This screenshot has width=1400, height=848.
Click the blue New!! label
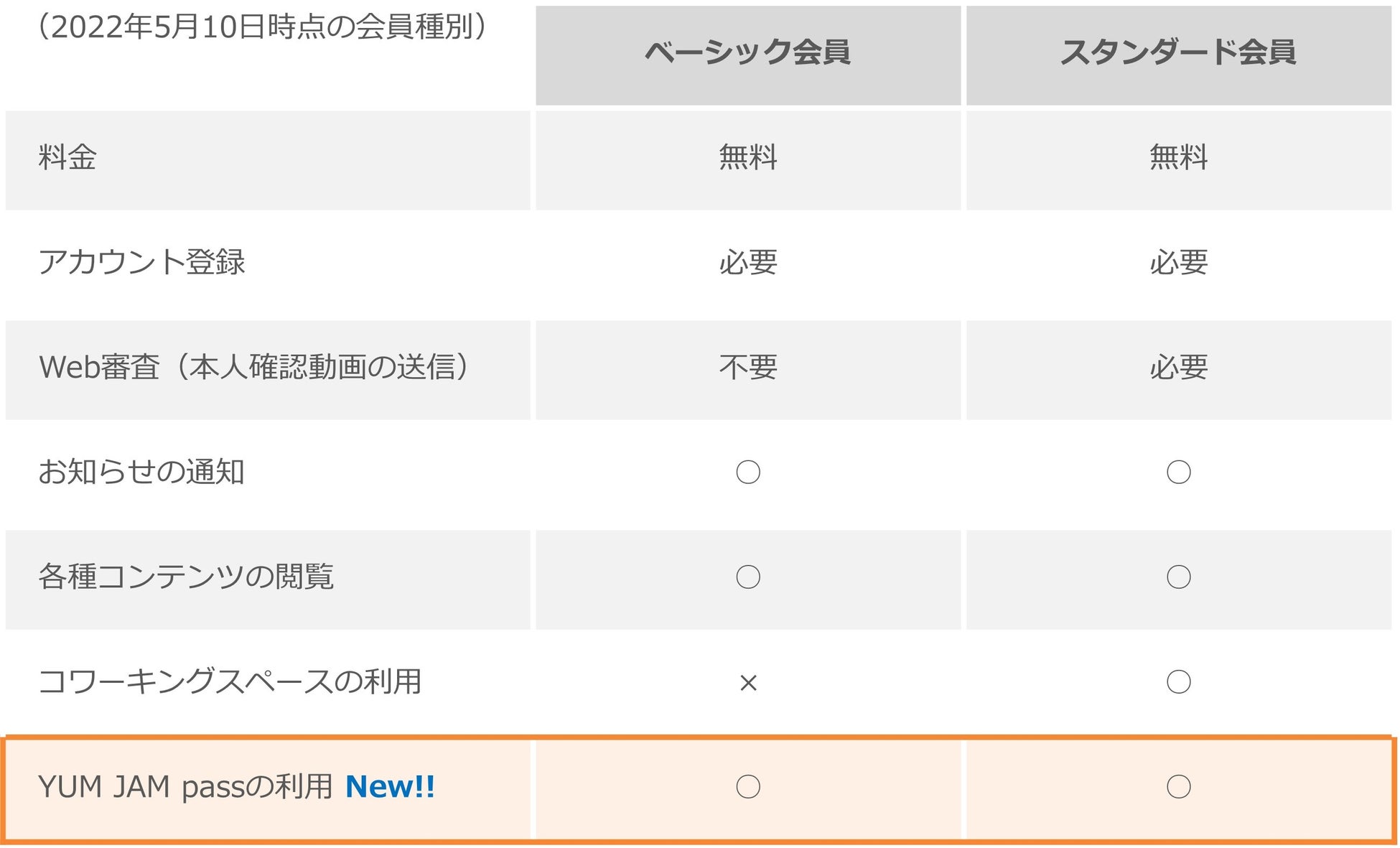point(390,787)
